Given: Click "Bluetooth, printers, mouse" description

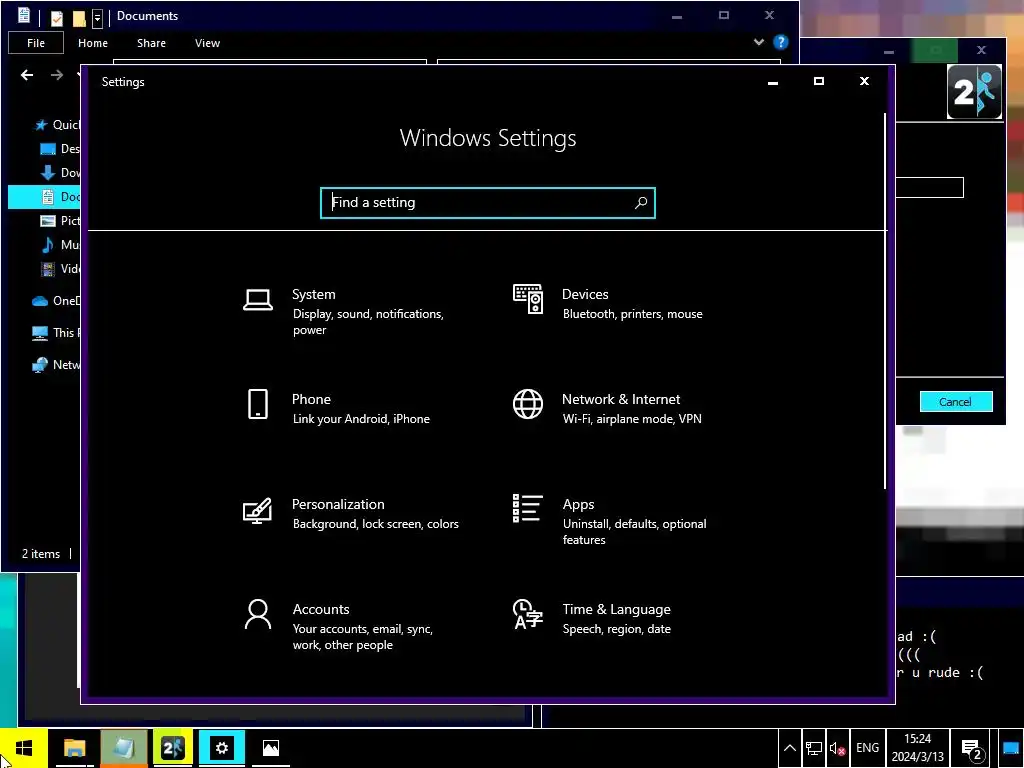Looking at the screenshot, I should [633, 314].
